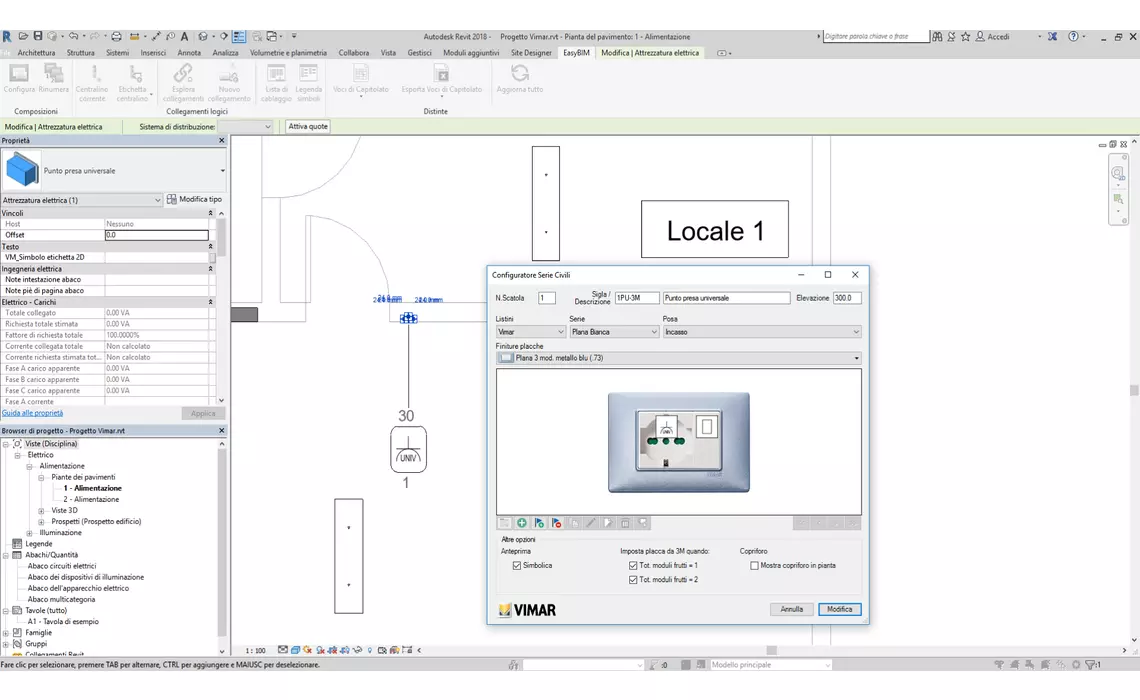The image size is (1140, 700).
Task: Click the N.Scatola input field
Action: click(x=547, y=298)
